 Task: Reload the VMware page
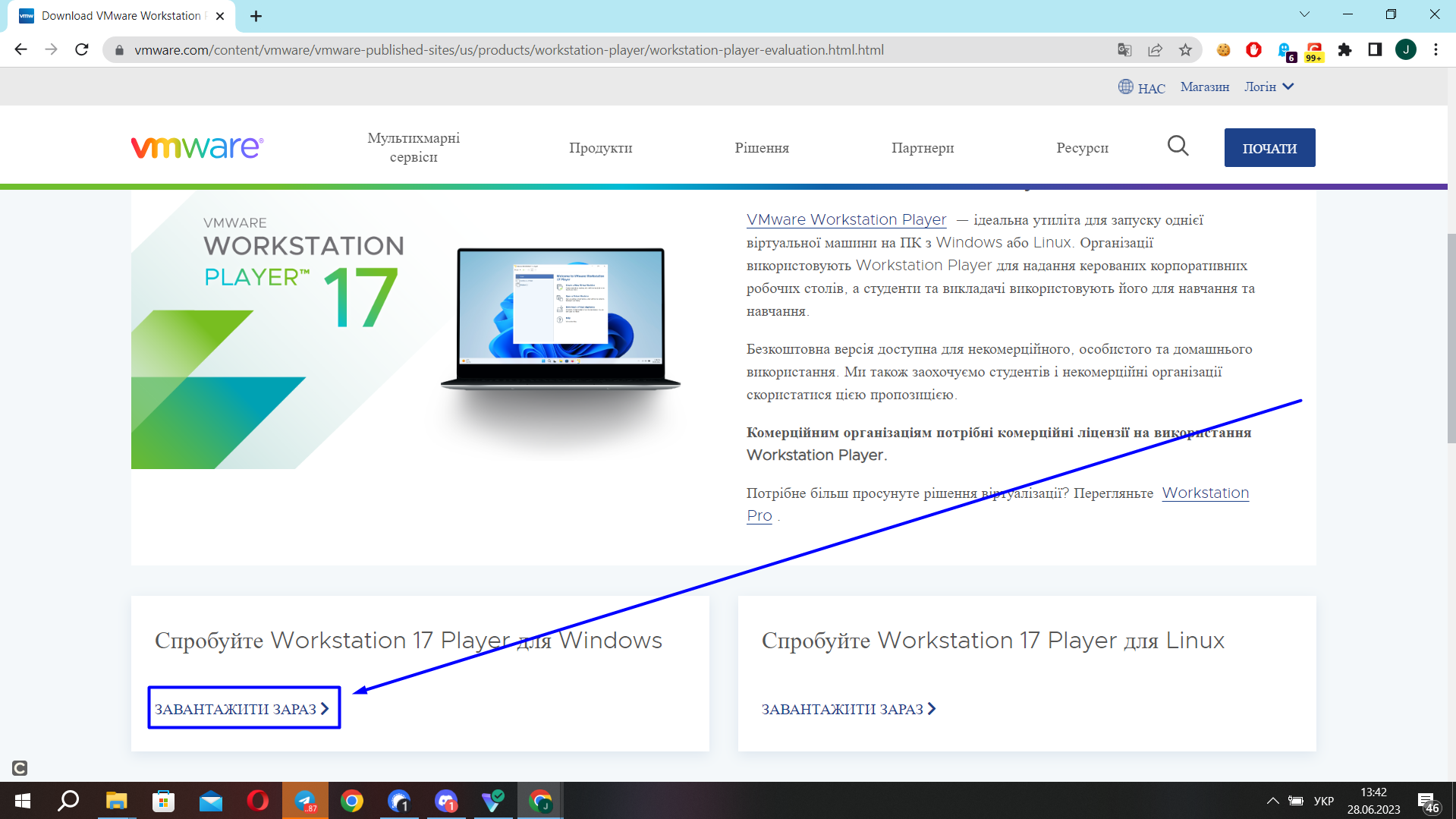(x=82, y=50)
